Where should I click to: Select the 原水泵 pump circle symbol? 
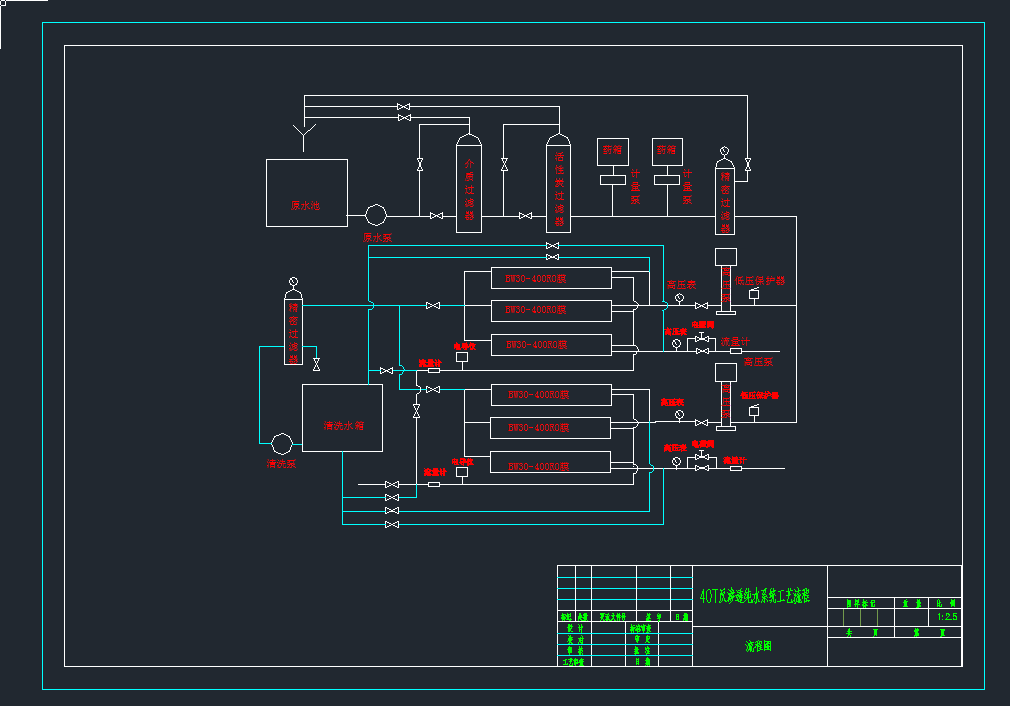point(376,215)
